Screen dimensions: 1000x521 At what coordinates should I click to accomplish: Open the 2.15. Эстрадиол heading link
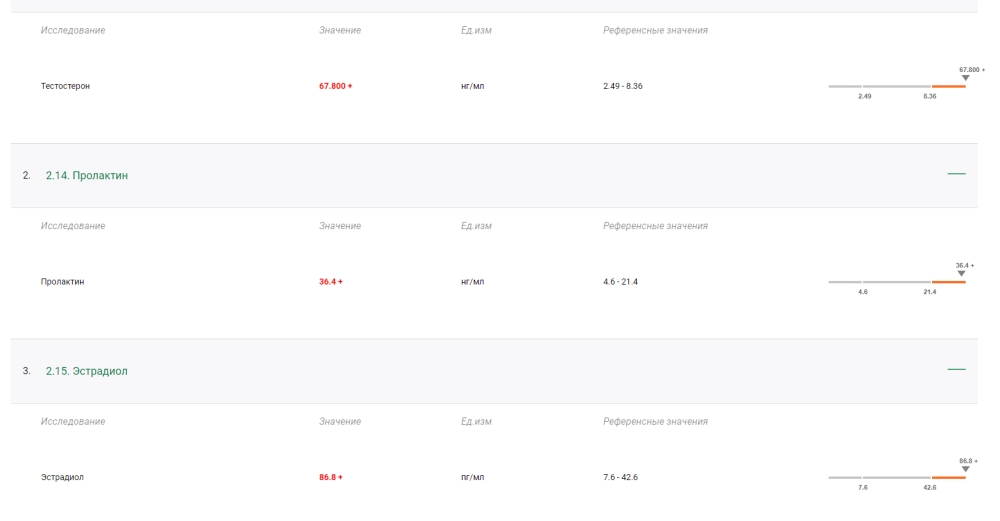click(87, 371)
